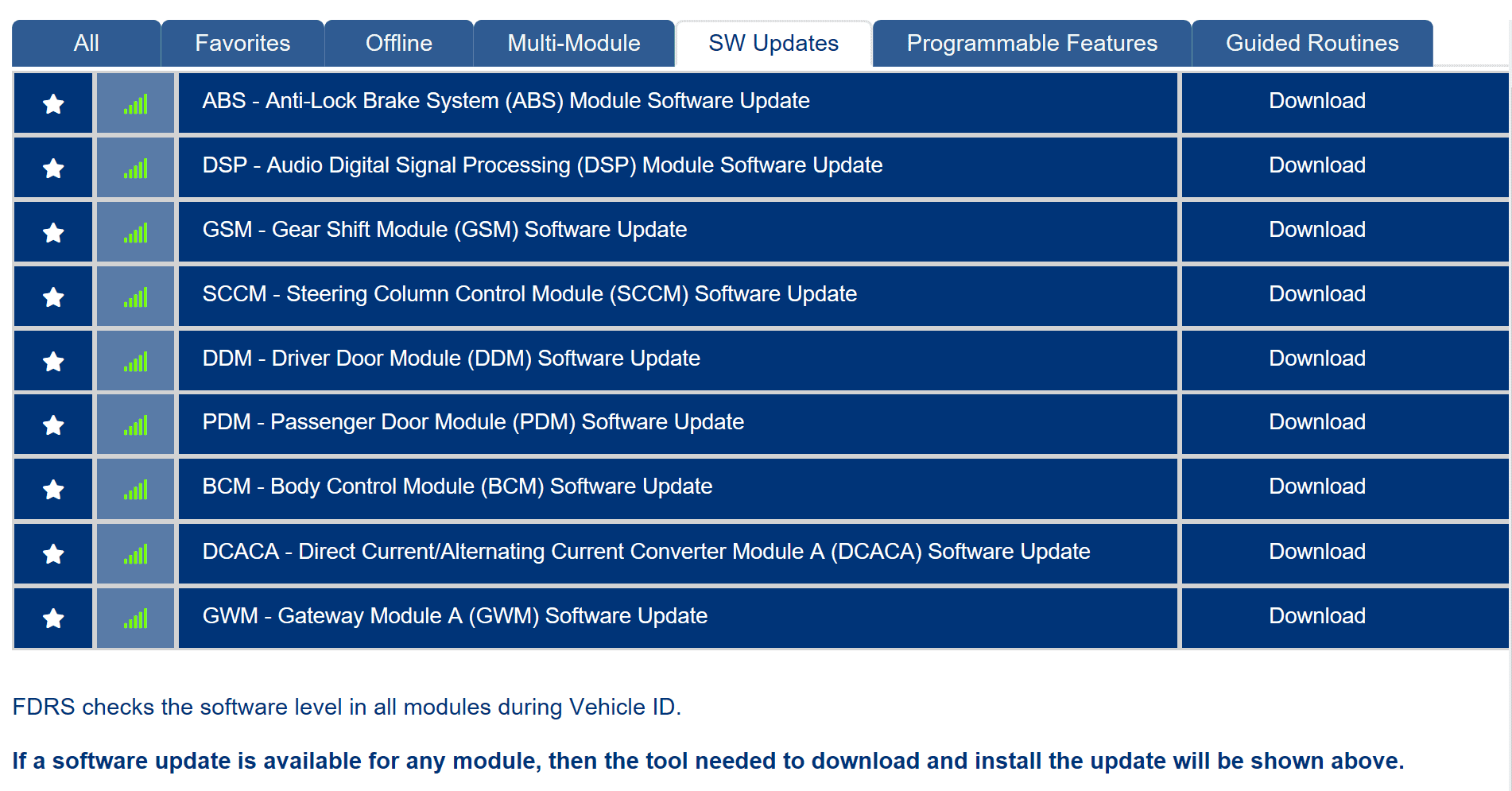Download the Steering Column Control Module update
The height and width of the screenshot is (791, 1512).
click(x=1316, y=294)
